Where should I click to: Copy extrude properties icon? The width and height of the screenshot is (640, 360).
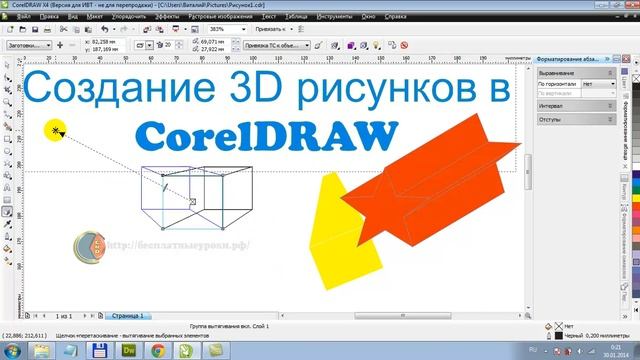(392, 45)
